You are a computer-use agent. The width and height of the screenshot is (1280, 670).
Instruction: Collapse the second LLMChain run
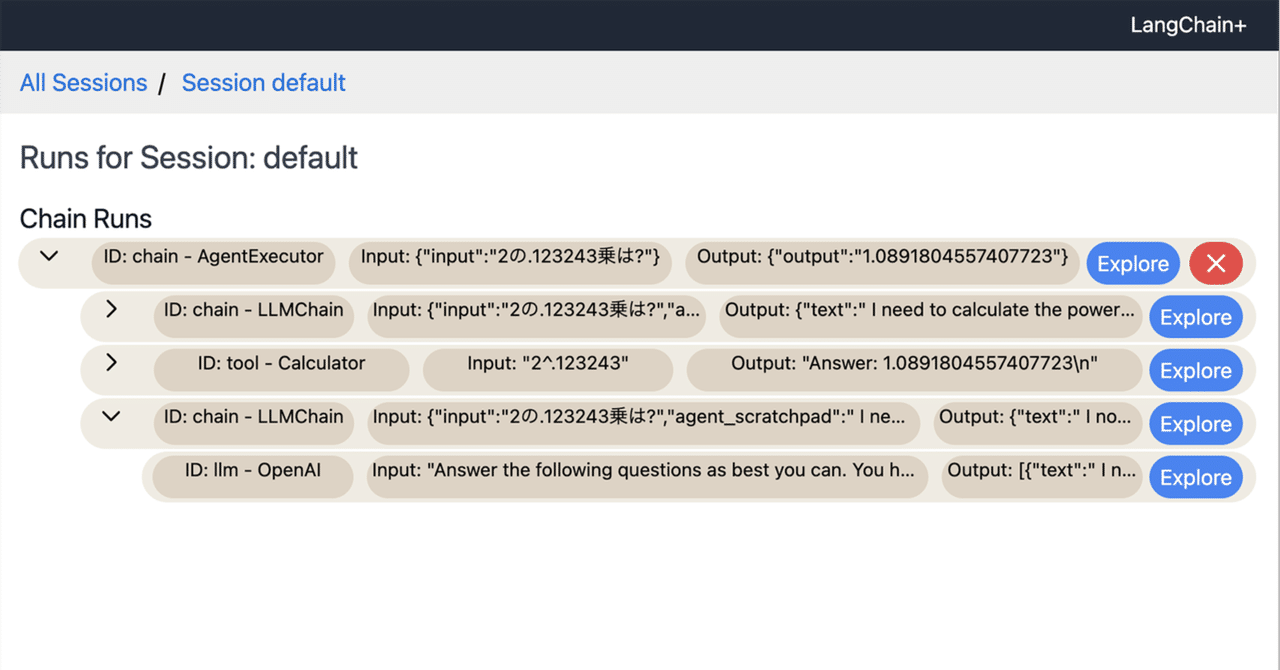111,416
